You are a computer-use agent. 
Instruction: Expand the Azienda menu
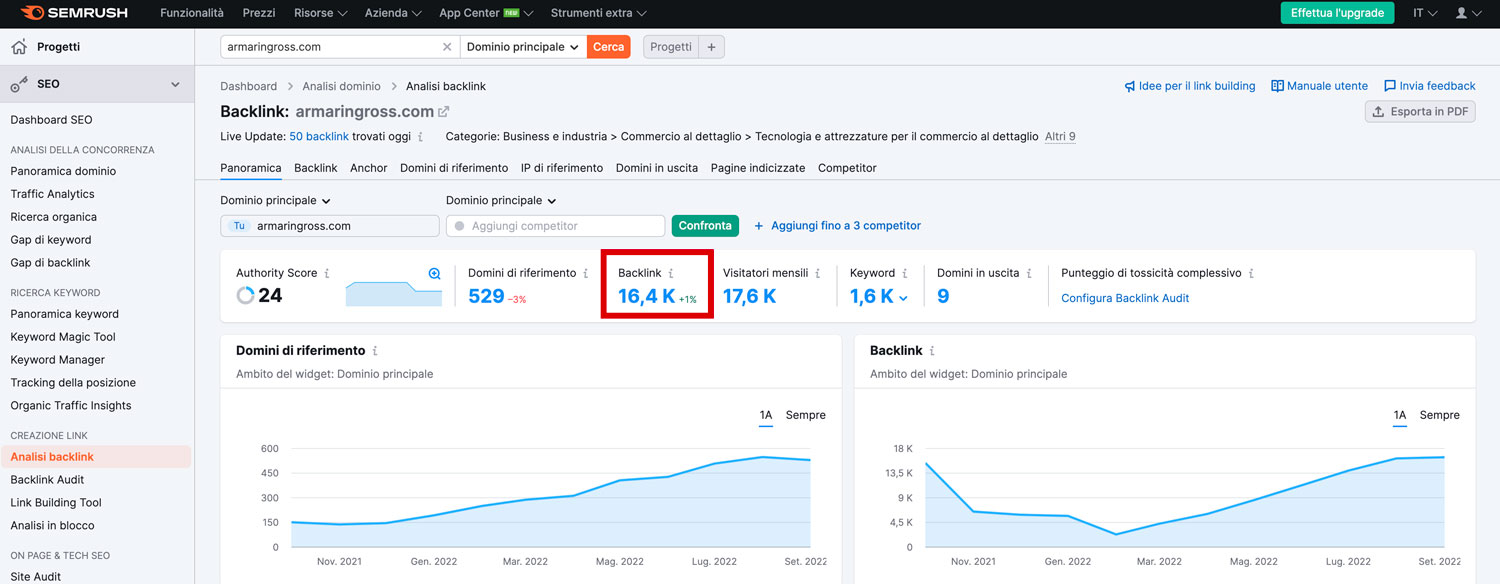(392, 13)
